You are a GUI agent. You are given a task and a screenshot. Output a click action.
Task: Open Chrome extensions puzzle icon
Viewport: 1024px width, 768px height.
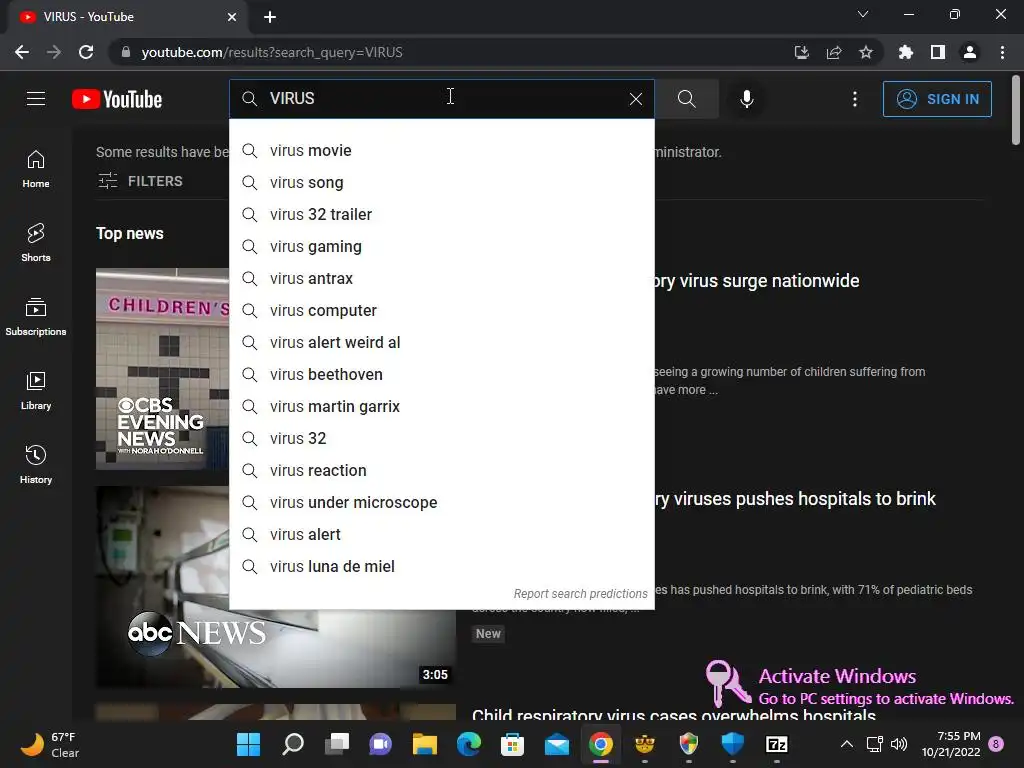coord(906,52)
